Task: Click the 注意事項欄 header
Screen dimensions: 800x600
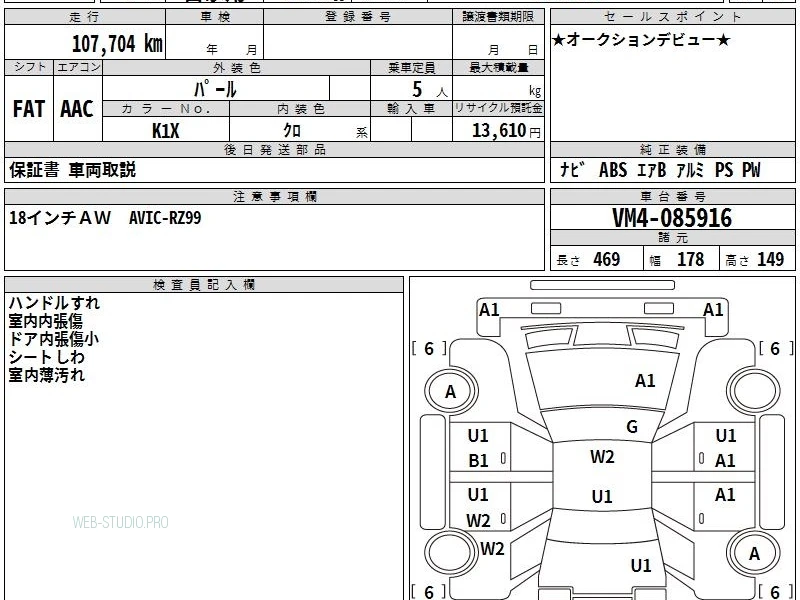Action: coord(274,196)
